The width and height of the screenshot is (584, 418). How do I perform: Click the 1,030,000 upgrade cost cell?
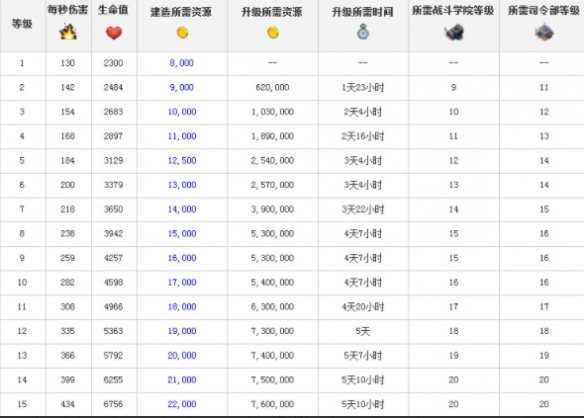click(x=272, y=112)
